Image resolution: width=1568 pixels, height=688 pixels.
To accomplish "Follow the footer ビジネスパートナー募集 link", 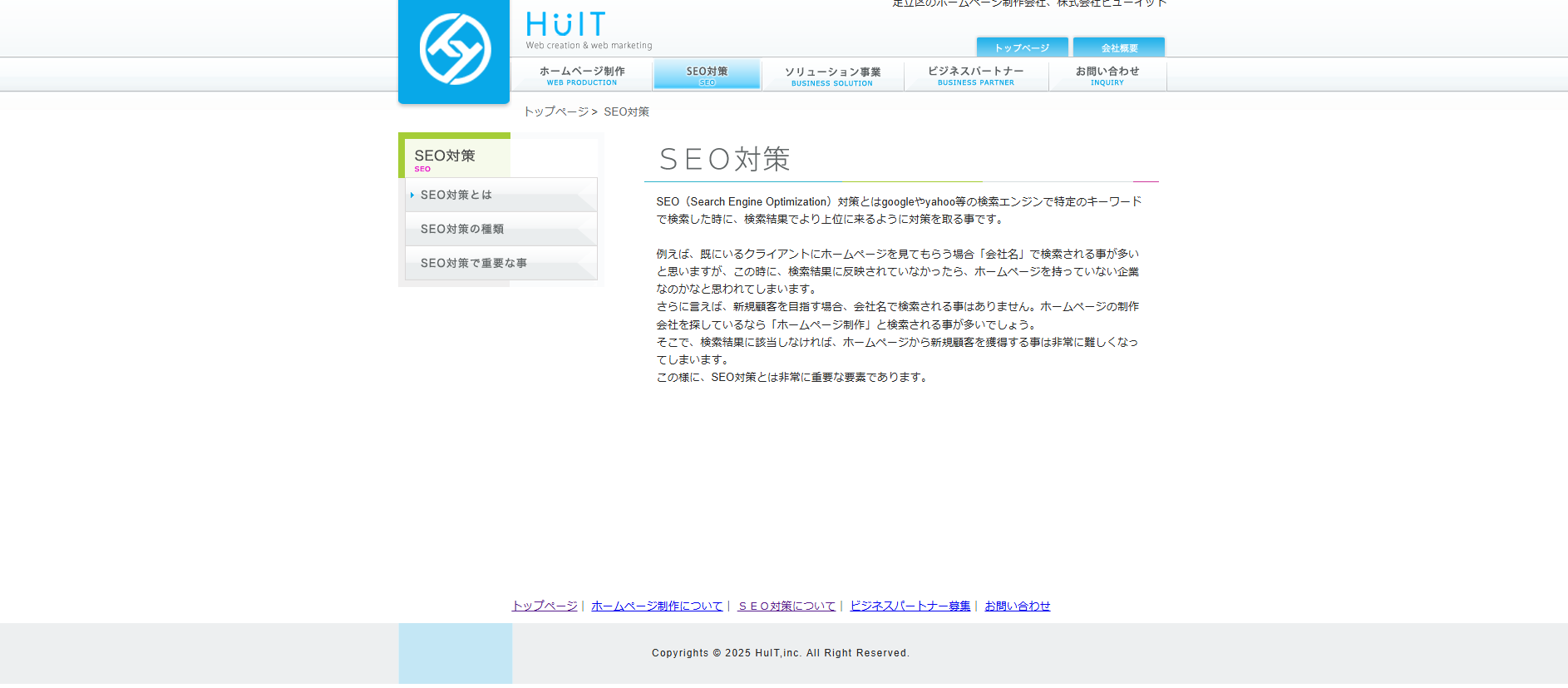I will (x=910, y=606).
